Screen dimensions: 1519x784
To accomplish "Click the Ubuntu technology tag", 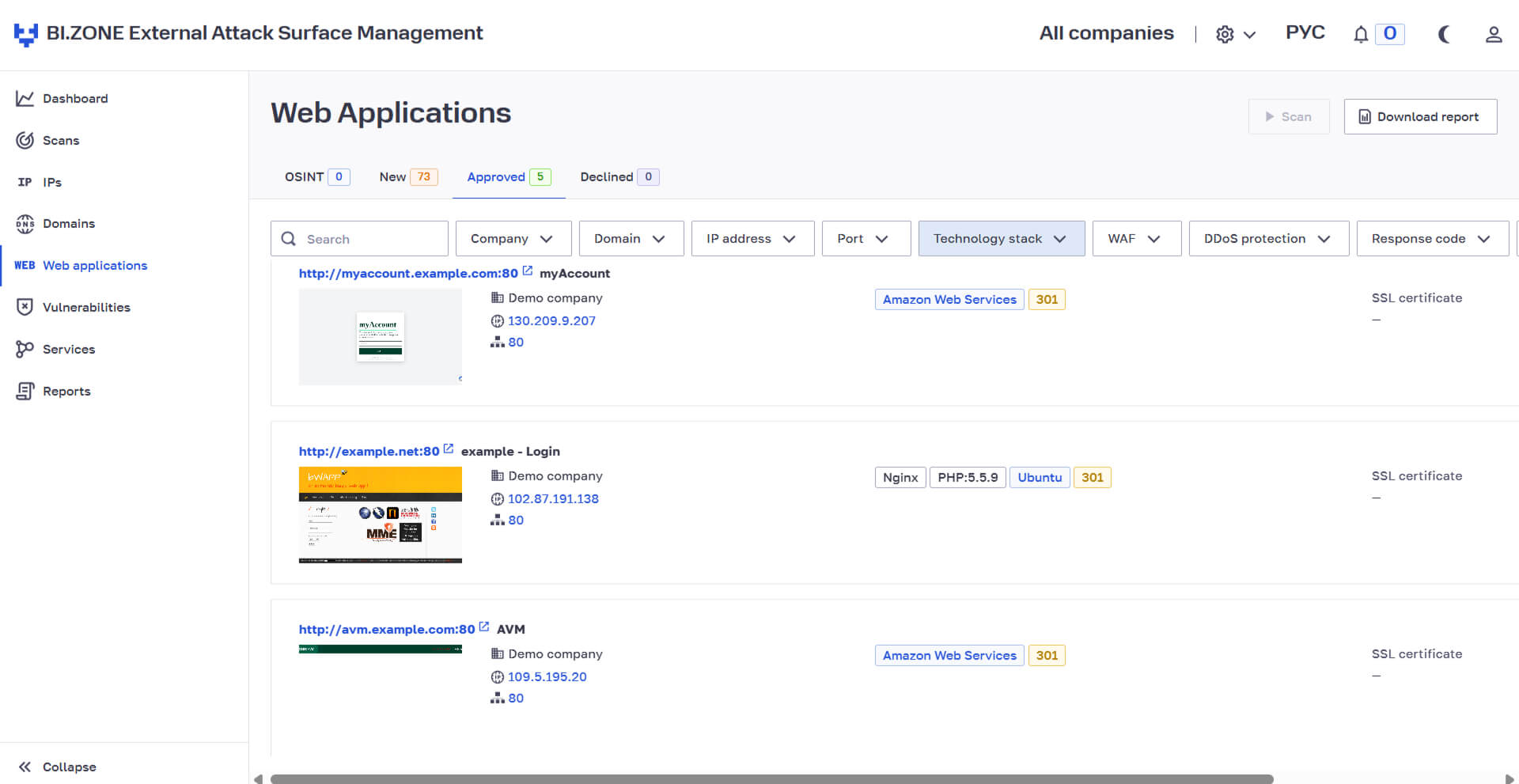I will 1040,478.
